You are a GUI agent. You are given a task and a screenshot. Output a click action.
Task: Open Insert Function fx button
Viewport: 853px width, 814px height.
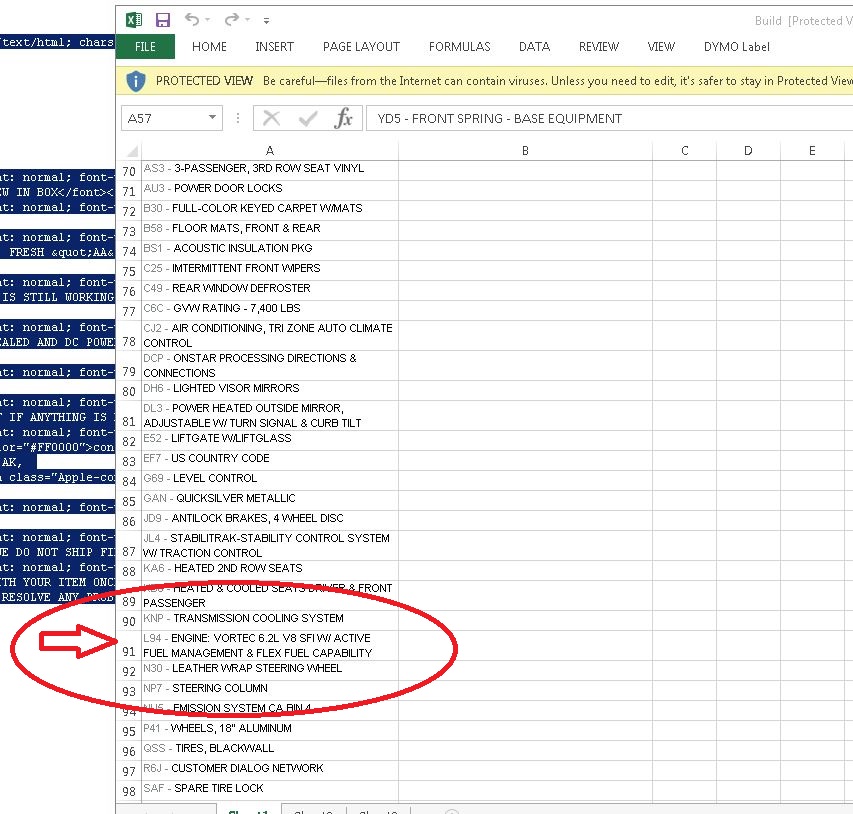[344, 118]
